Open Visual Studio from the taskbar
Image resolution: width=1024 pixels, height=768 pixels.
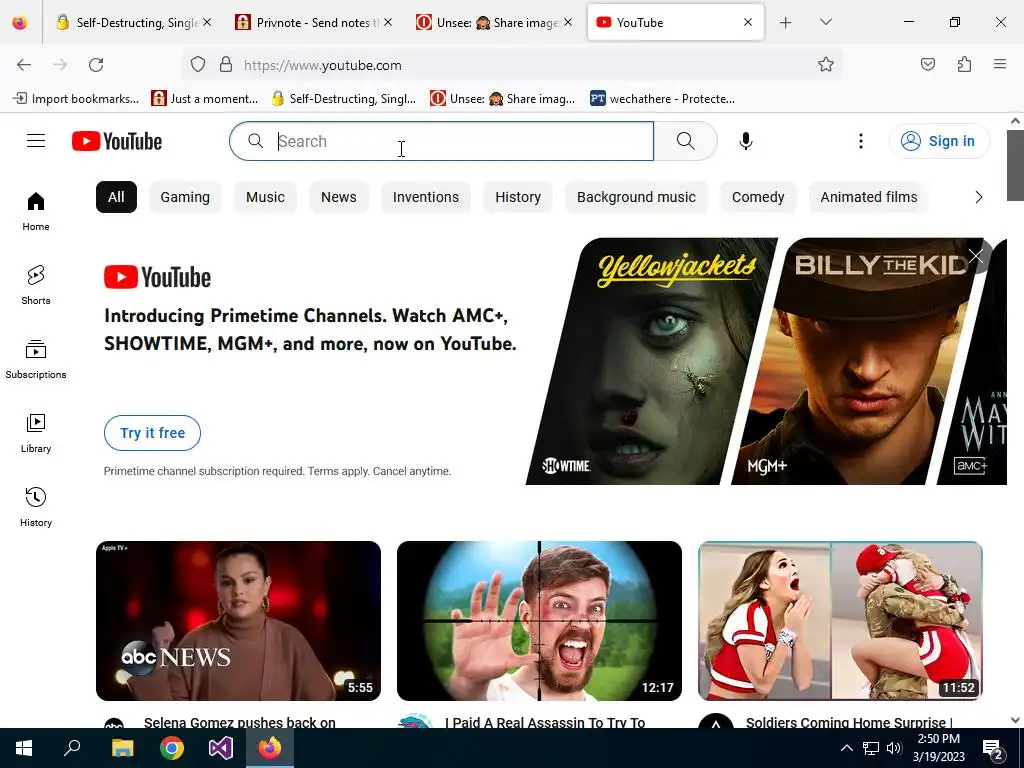(x=221, y=748)
